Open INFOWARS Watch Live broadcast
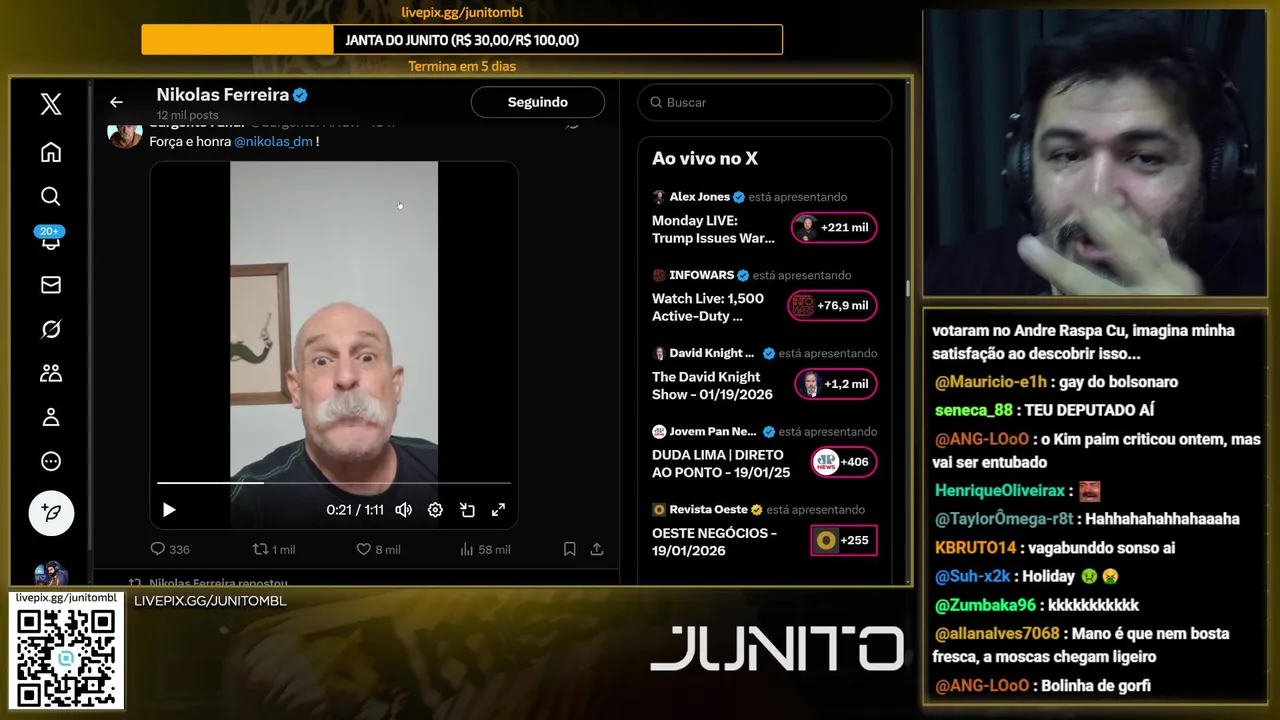1280x720 pixels. [708, 307]
